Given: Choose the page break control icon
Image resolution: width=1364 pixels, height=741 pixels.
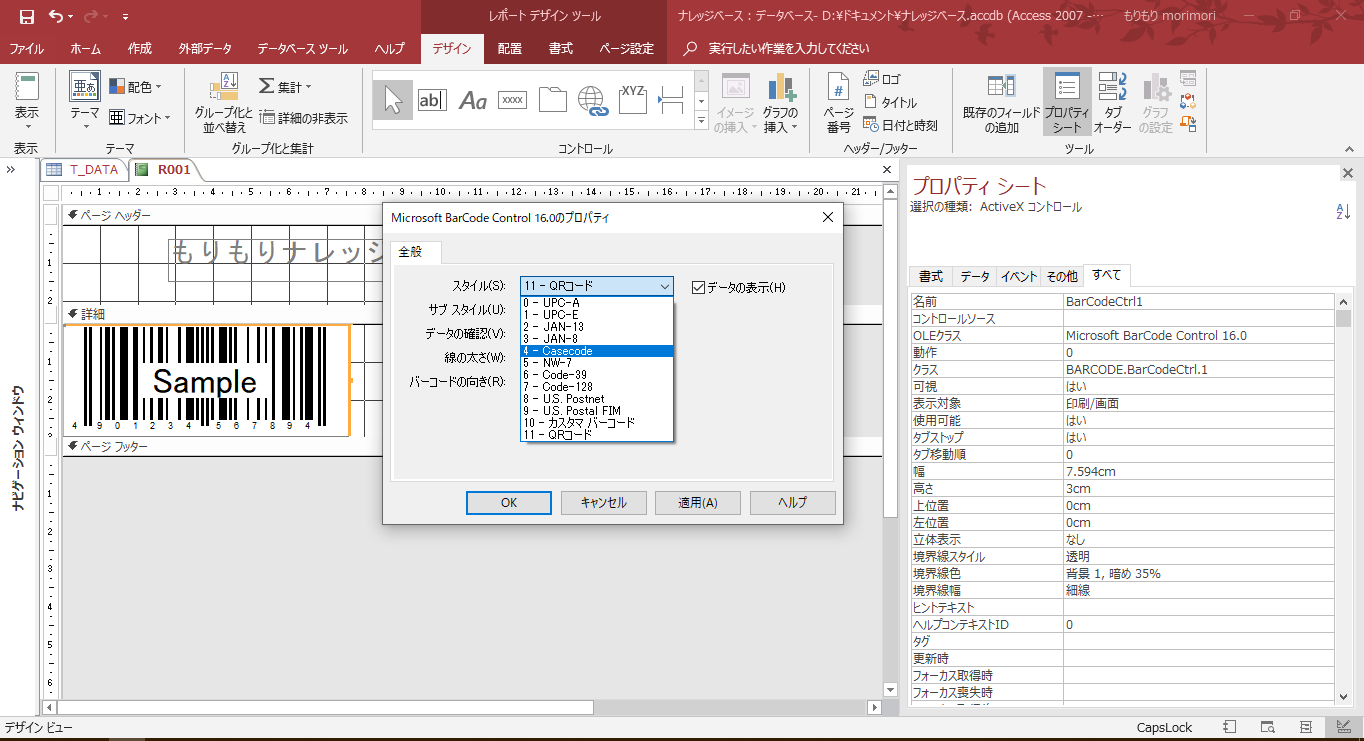Looking at the screenshot, I should (672, 100).
